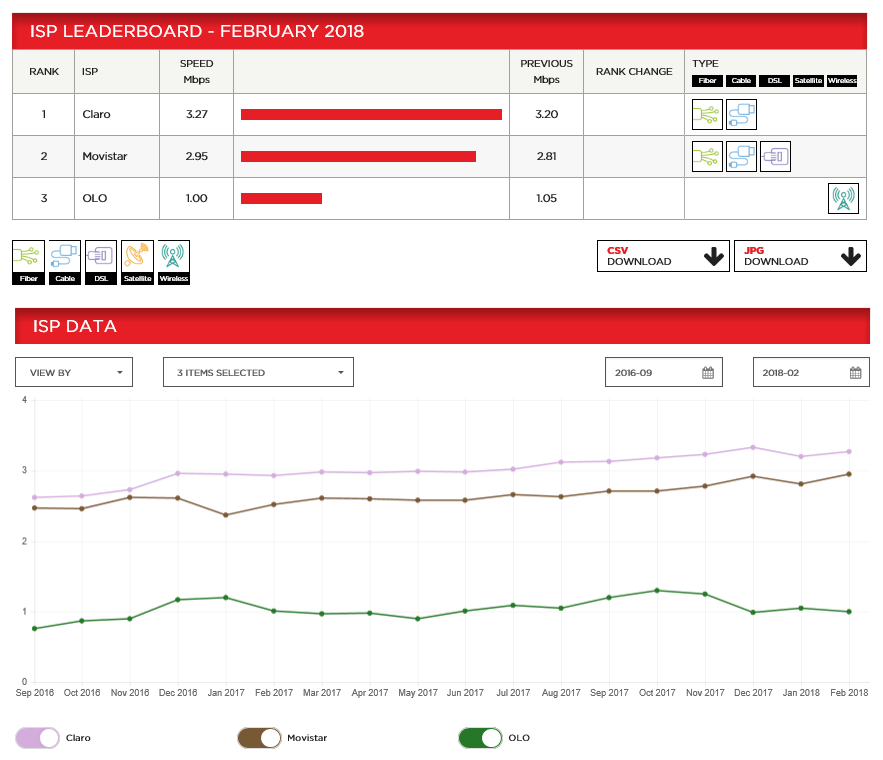Select the Satellite dish legend icon
Image resolution: width=883 pixels, height=760 pixels.
pos(137,262)
